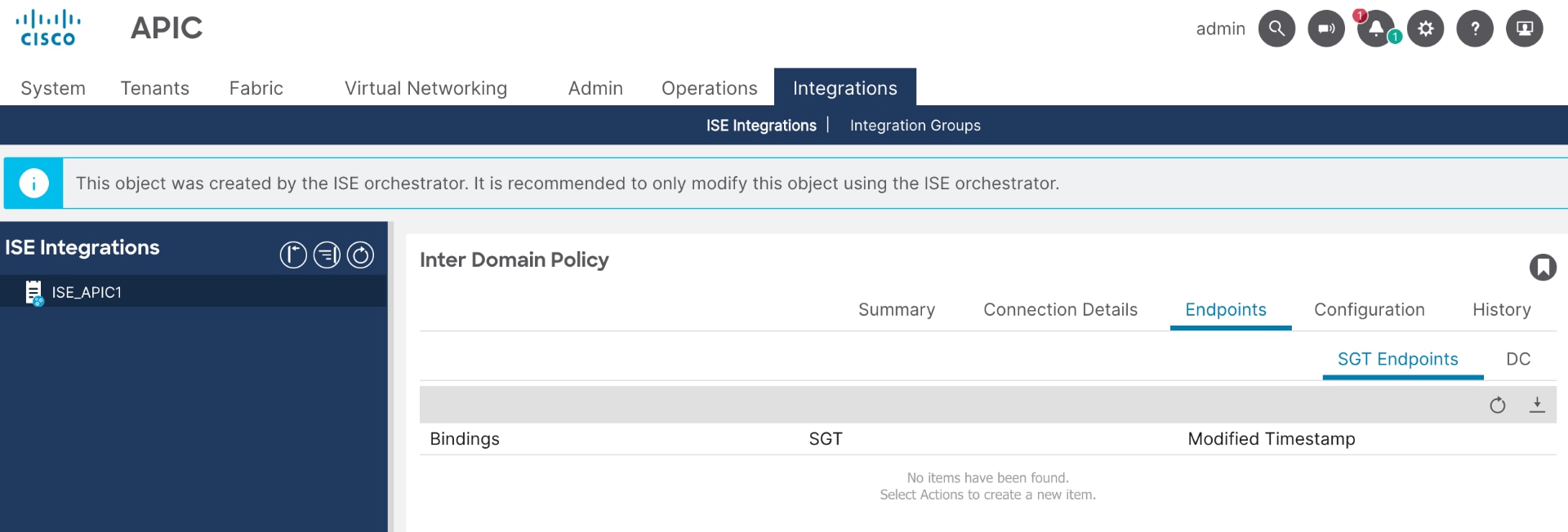Open the Virtual Networking menu
1568x532 pixels.
coord(425,88)
